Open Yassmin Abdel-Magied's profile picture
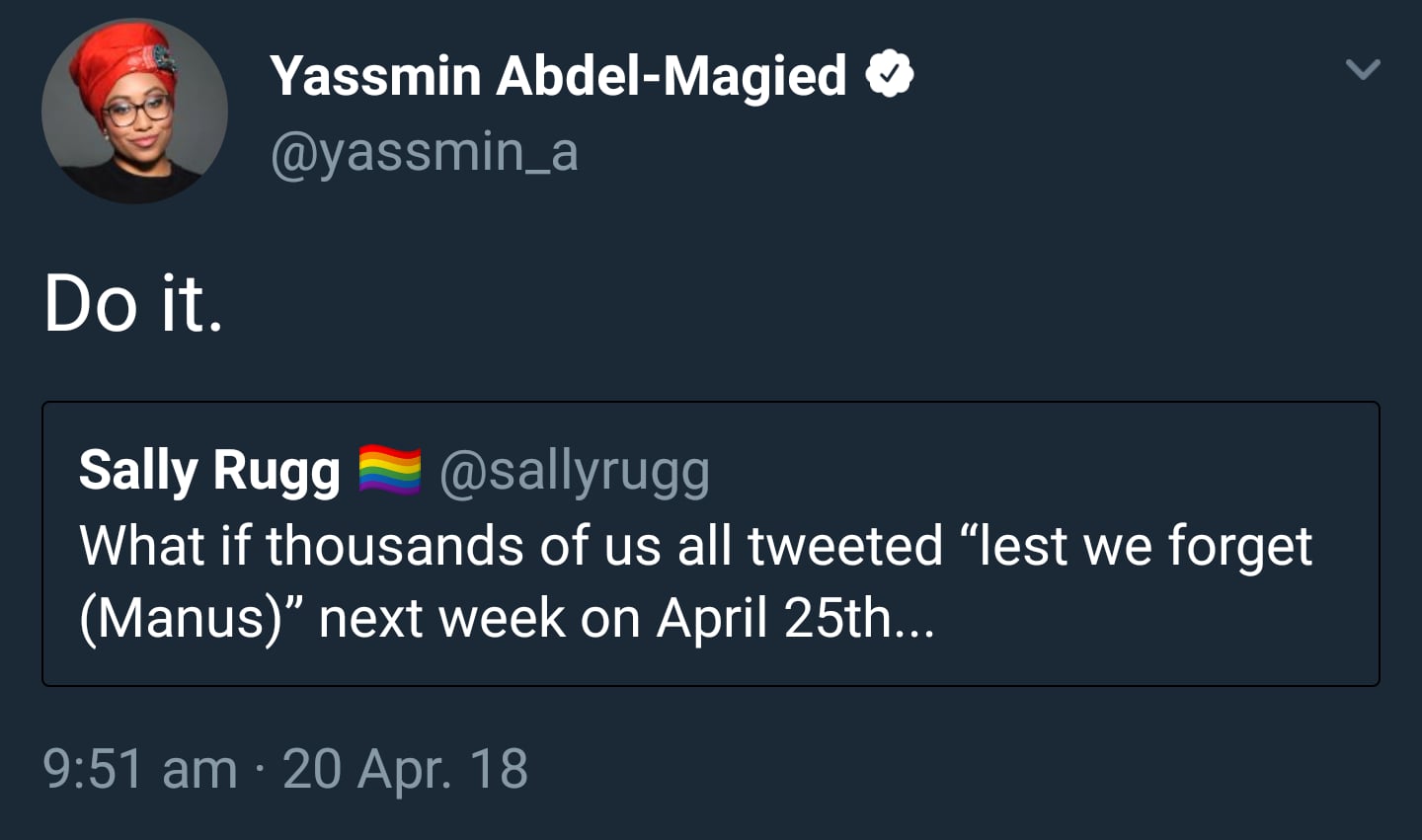 pyautogui.click(x=134, y=111)
